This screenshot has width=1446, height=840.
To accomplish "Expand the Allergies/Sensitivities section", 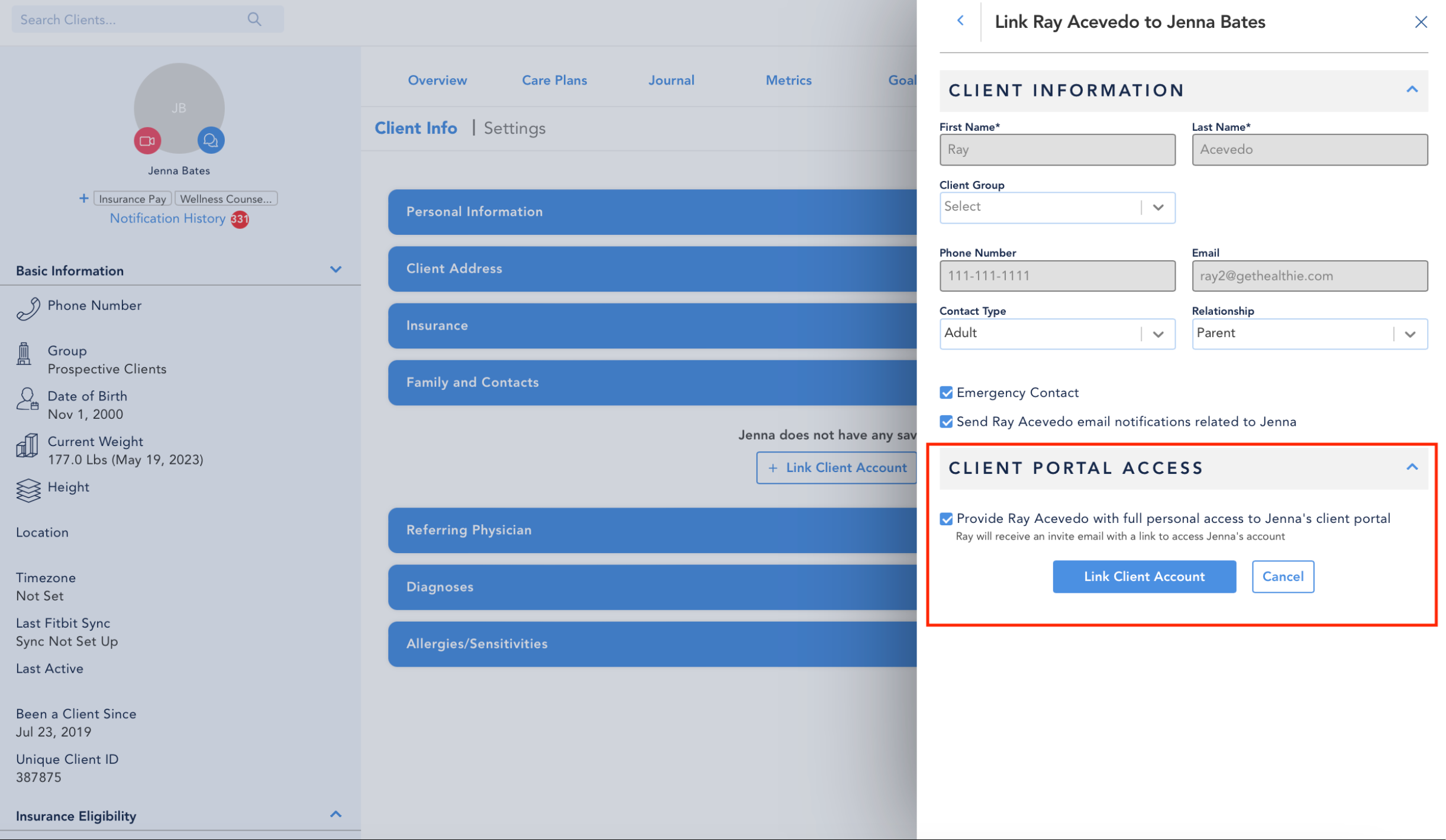I will [x=652, y=644].
